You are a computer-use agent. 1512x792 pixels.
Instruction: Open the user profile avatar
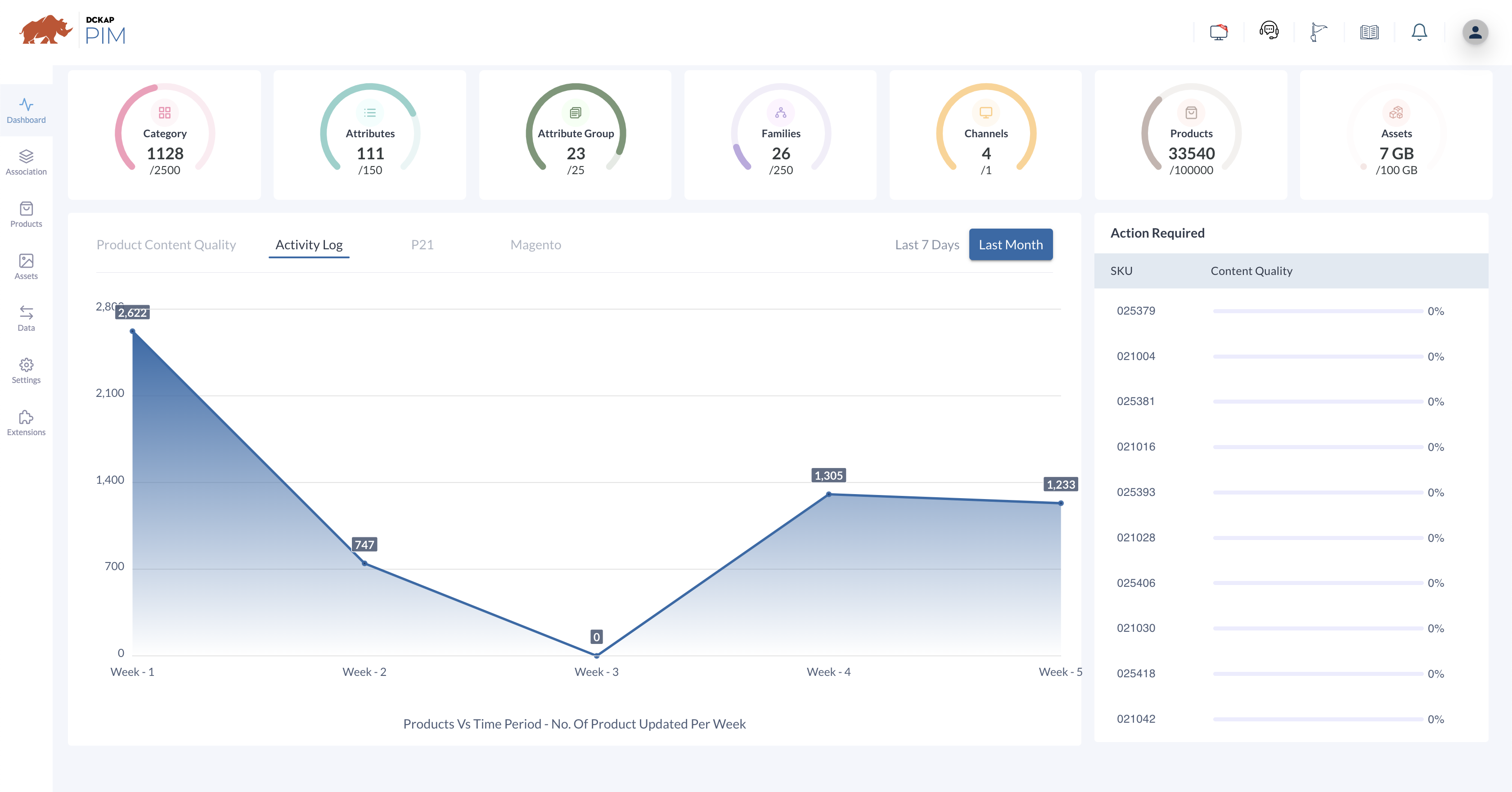pyautogui.click(x=1475, y=32)
